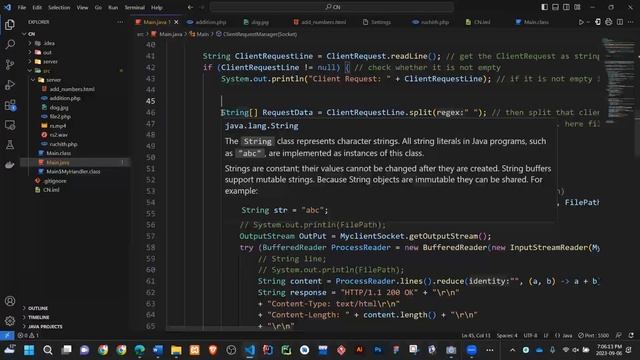Toggle the primary side bar layout
Viewport: 640px width, 360px height.
coord(544,7)
